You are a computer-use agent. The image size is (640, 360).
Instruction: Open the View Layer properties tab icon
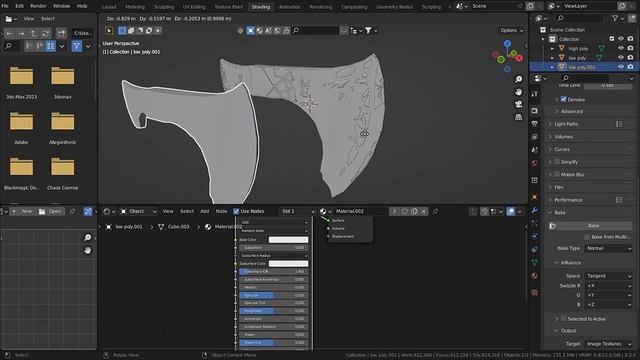[535, 137]
